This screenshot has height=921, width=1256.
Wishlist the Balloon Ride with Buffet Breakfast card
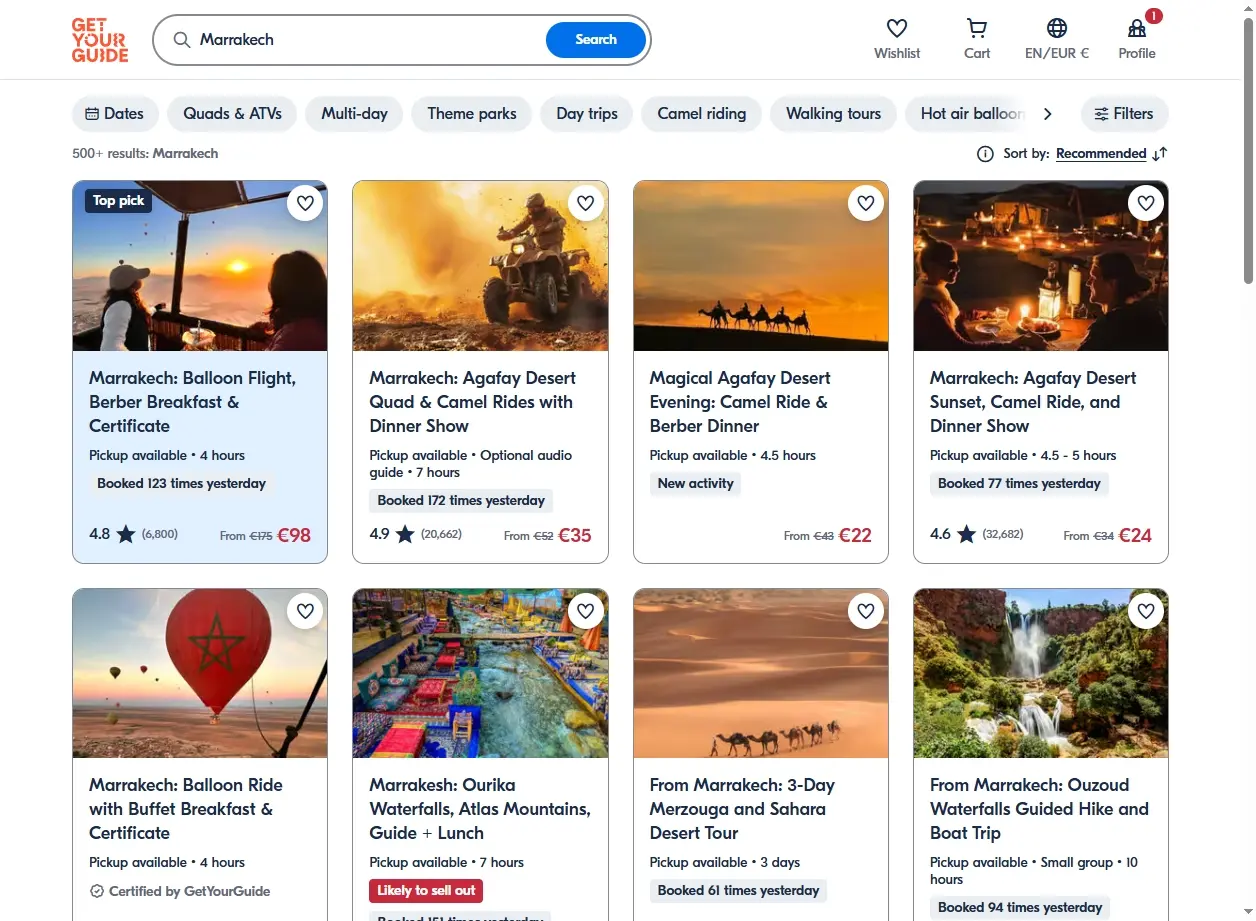tap(306, 611)
